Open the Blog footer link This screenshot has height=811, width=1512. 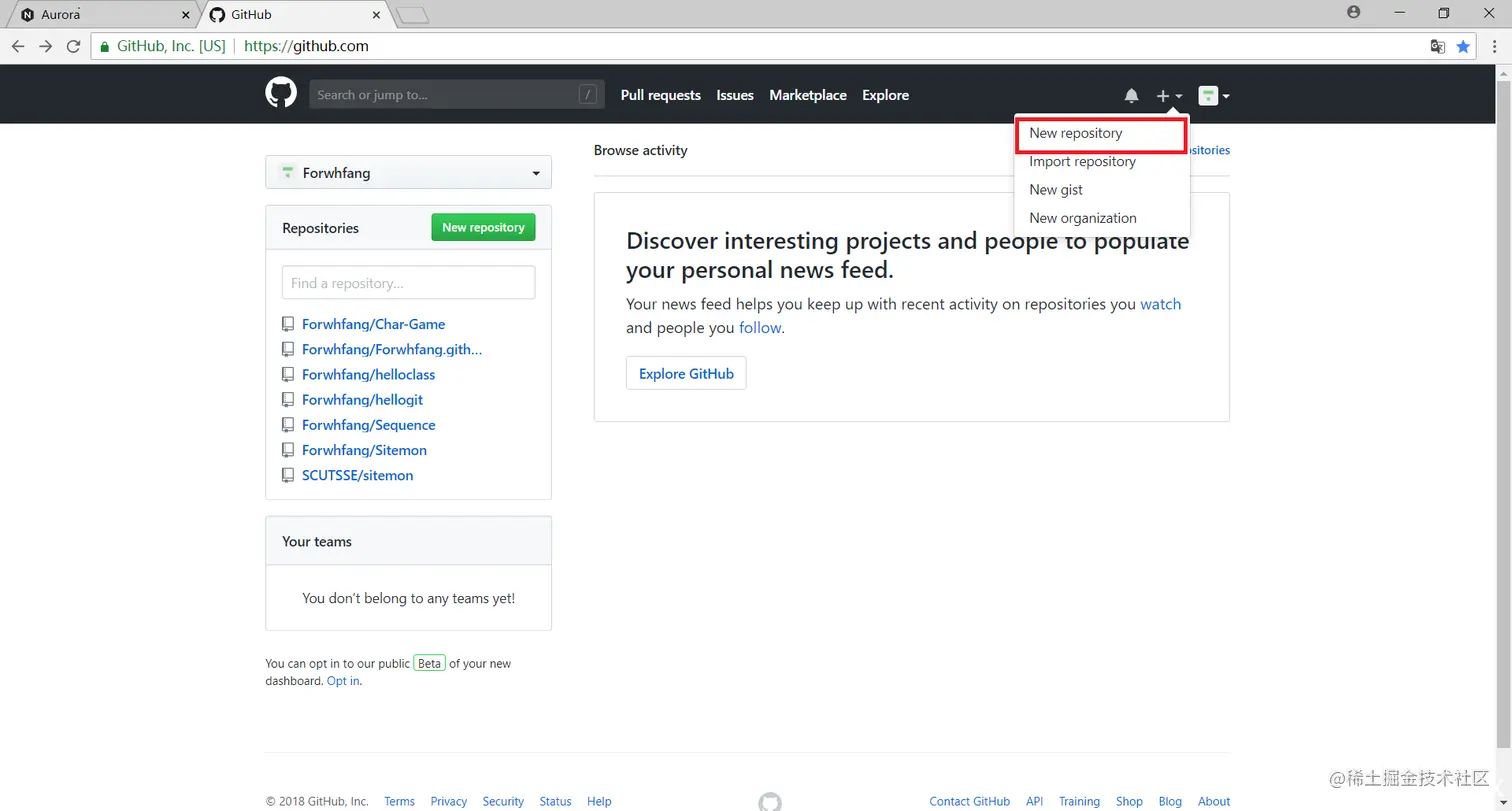pyautogui.click(x=1170, y=801)
